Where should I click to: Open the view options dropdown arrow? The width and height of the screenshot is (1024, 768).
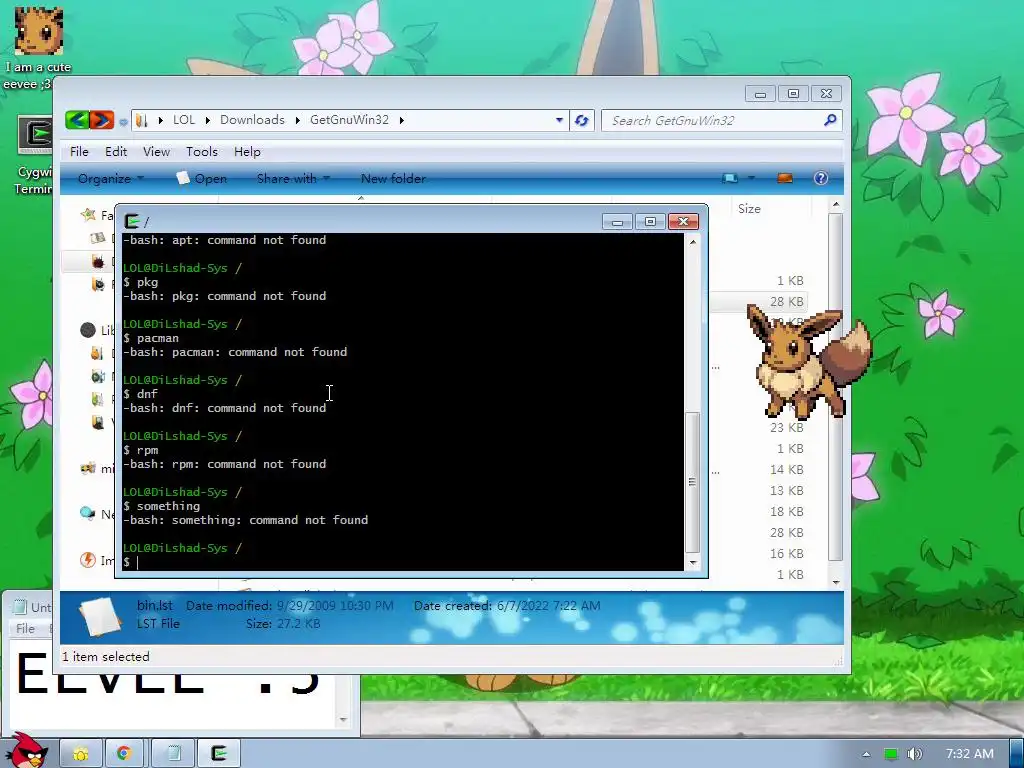point(751,178)
